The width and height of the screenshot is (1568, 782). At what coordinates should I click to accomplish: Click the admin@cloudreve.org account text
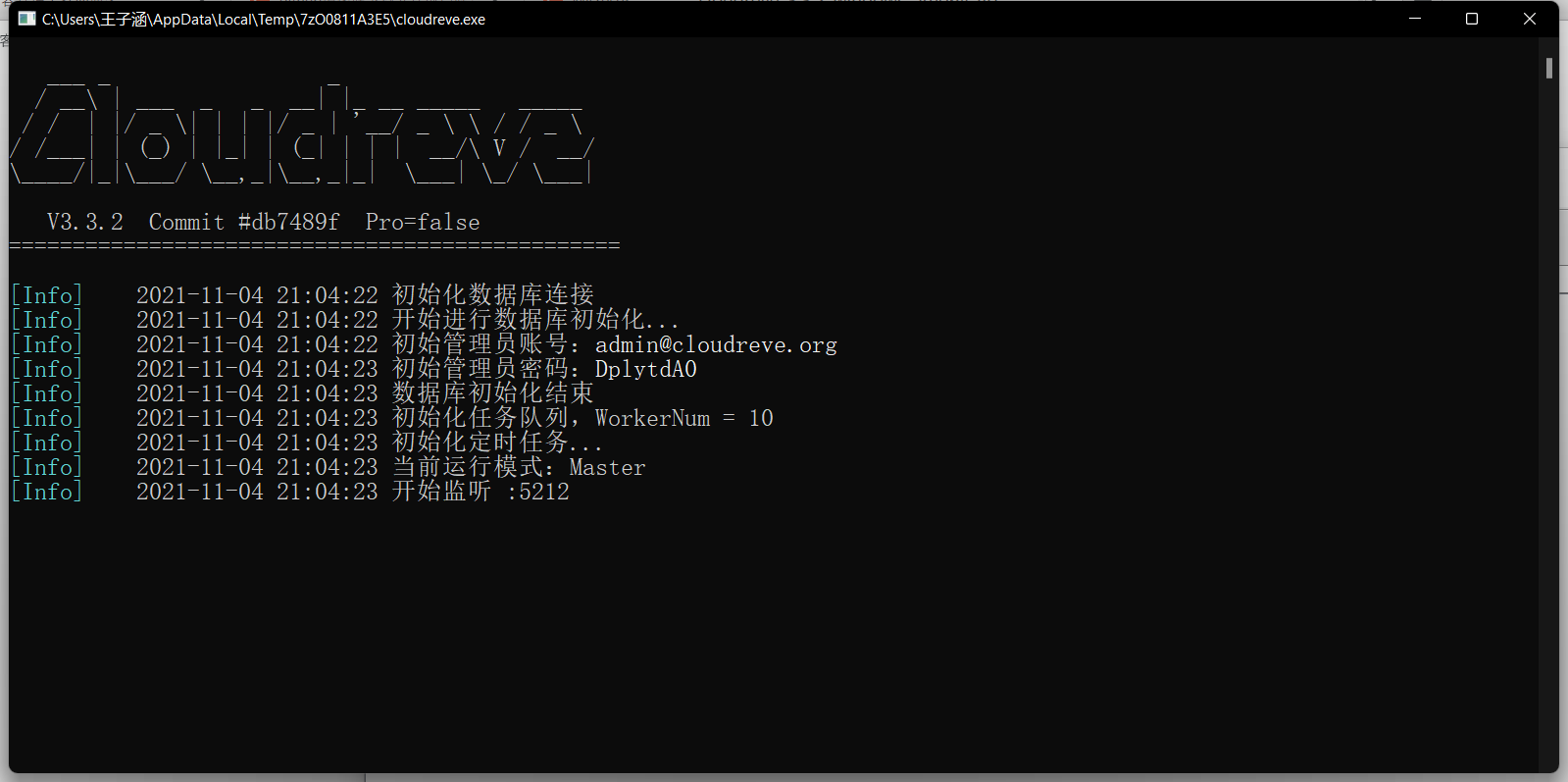coord(716,344)
